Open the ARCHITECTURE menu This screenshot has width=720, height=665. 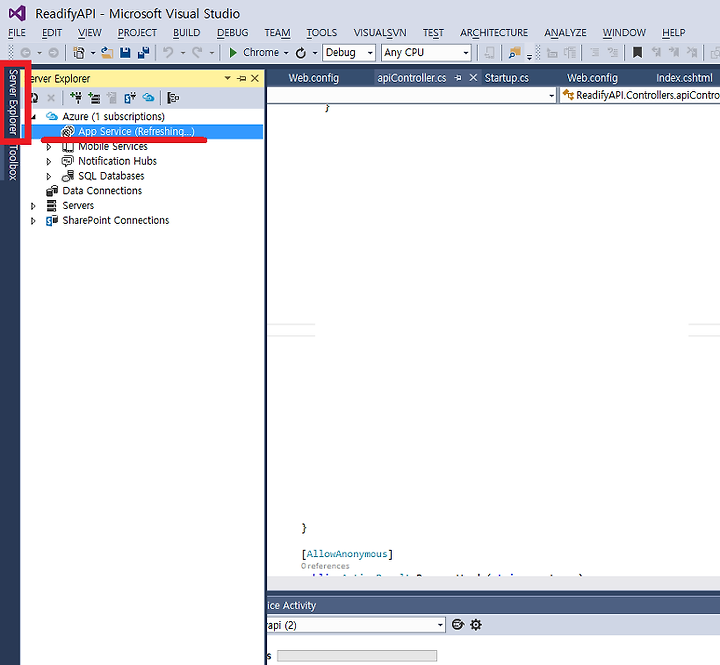494,33
